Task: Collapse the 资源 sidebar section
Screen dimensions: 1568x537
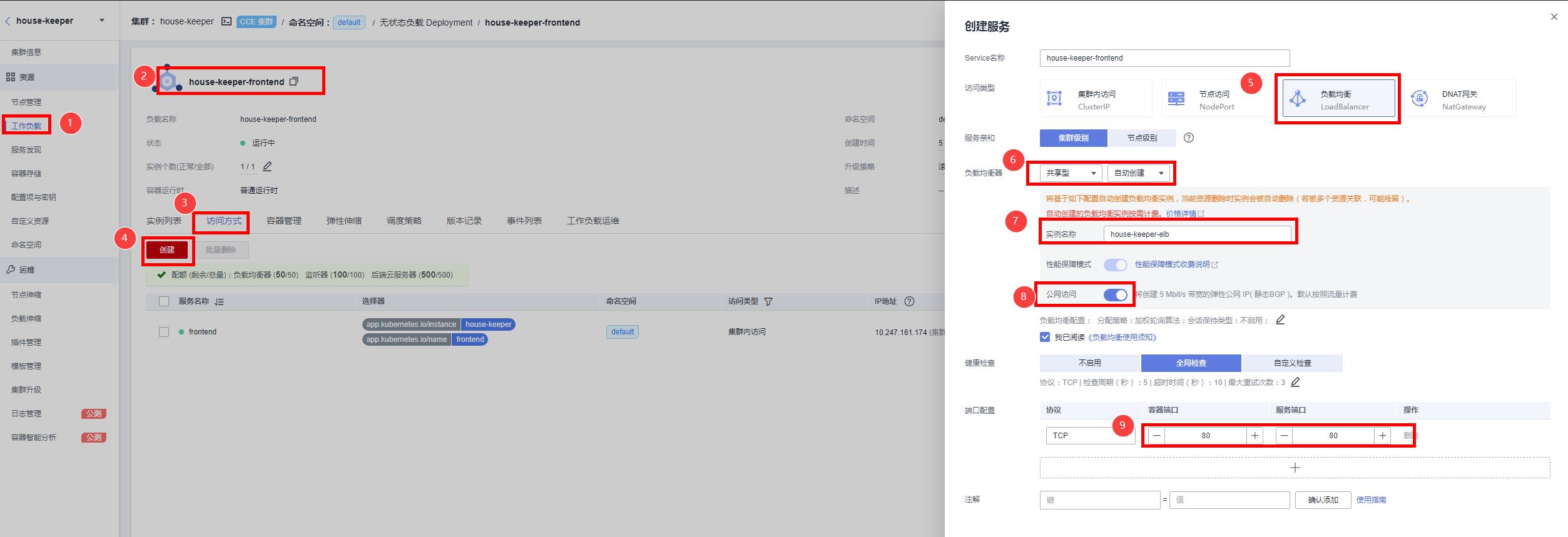Action: coord(59,78)
